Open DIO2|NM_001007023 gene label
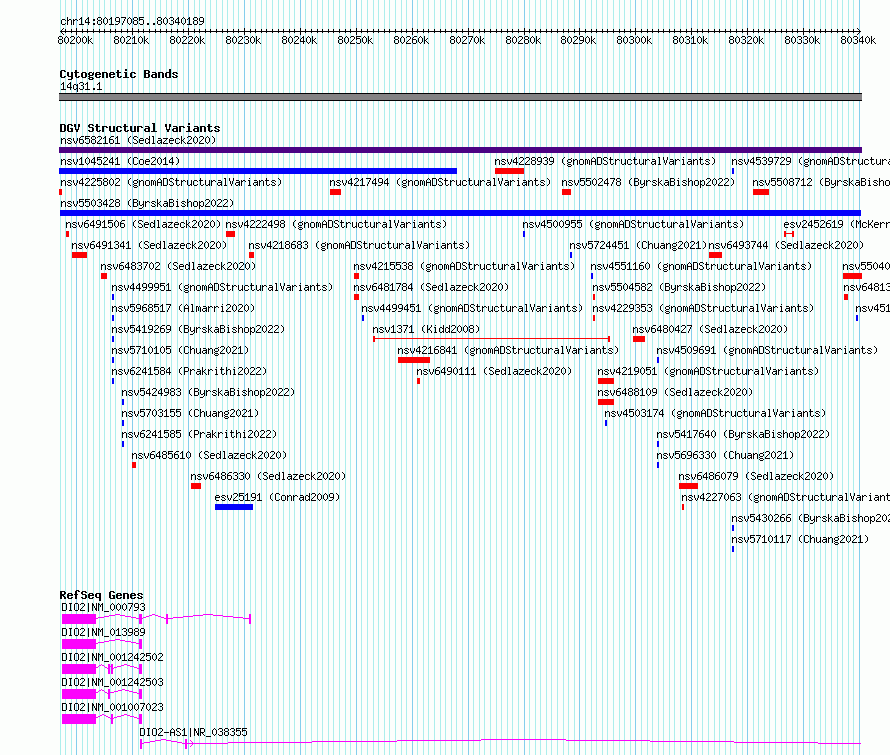The image size is (890, 755). click(112, 707)
